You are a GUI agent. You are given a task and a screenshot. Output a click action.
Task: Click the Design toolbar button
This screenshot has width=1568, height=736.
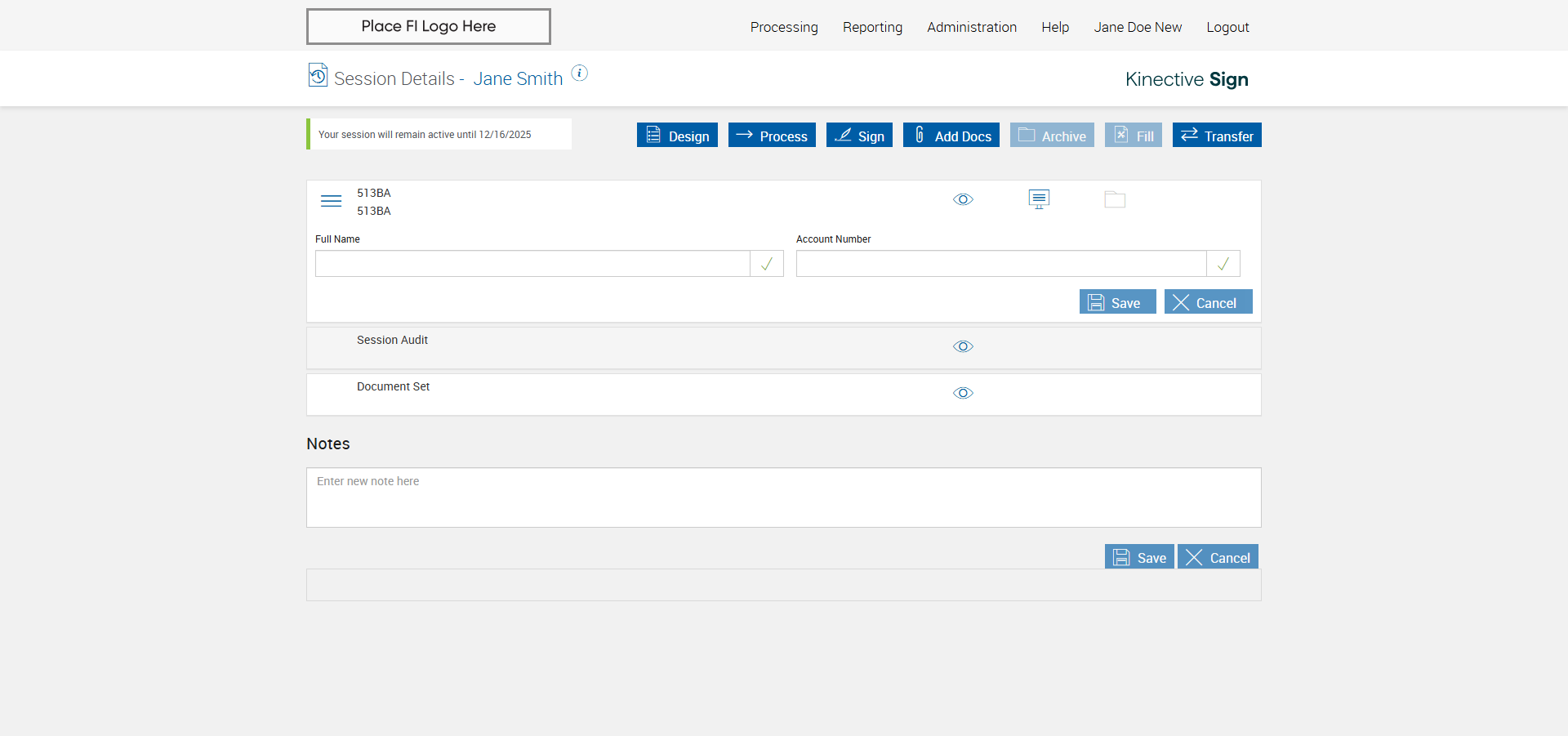[x=677, y=136]
